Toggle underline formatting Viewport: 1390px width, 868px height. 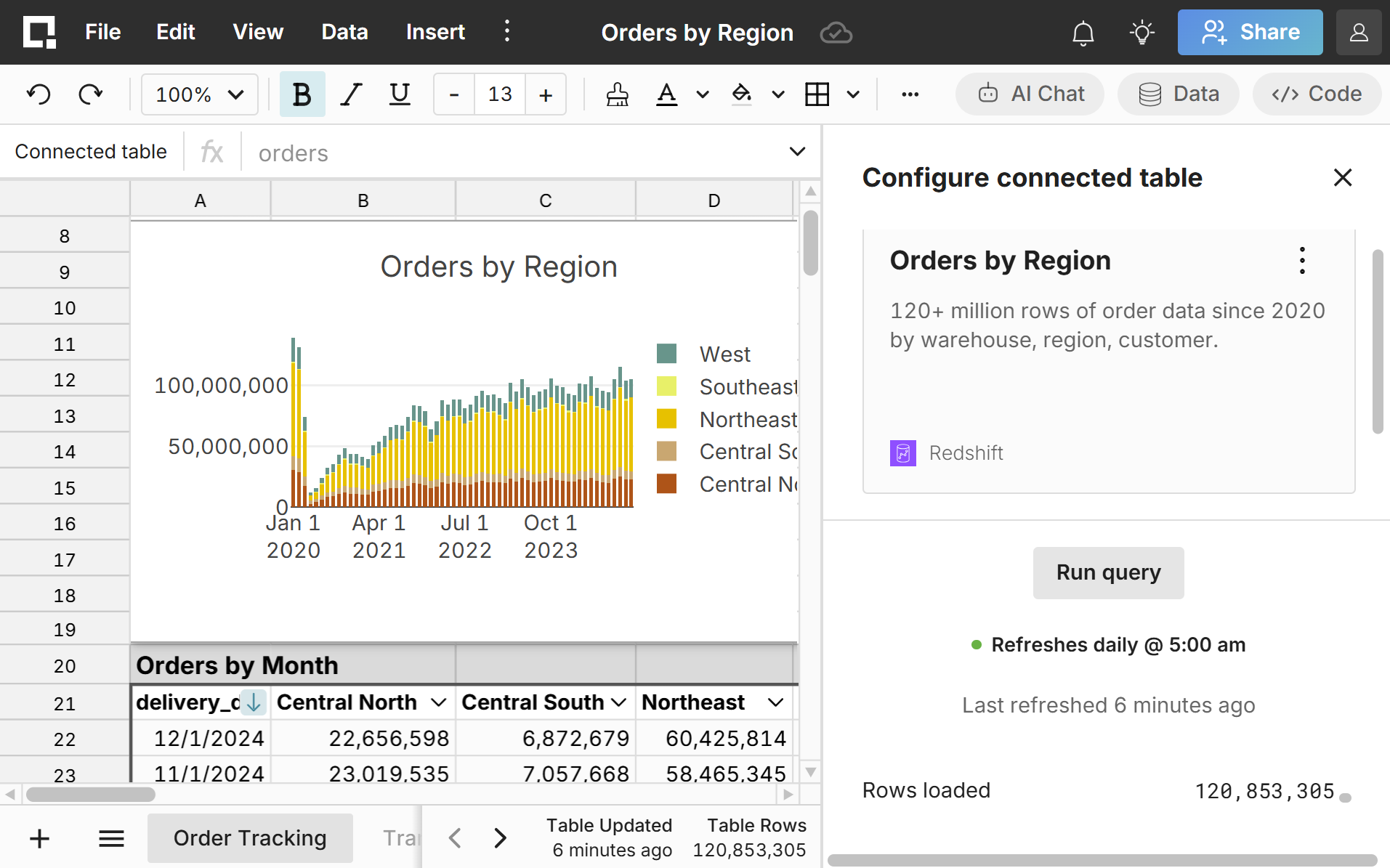point(400,94)
